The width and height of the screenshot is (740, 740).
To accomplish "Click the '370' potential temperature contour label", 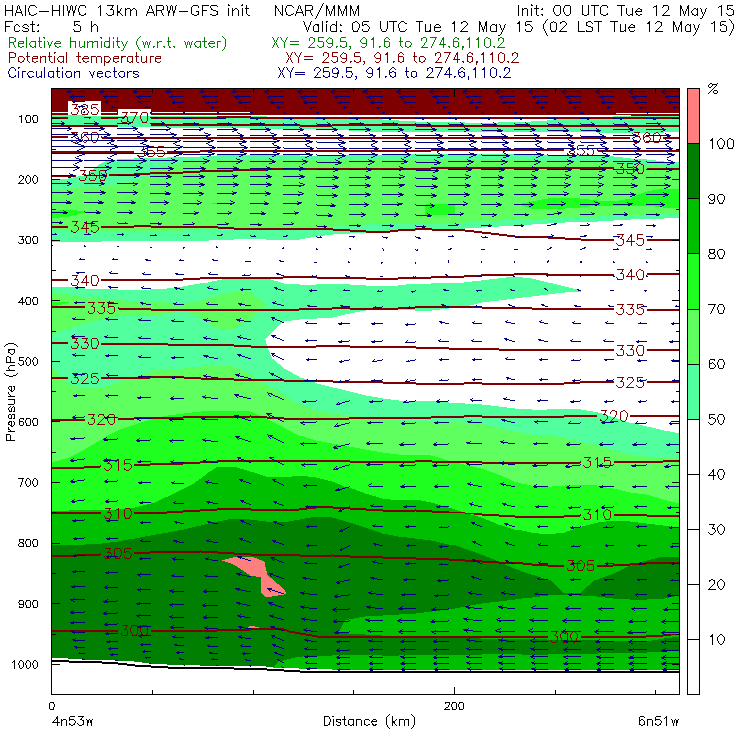I will tap(135, 118).
